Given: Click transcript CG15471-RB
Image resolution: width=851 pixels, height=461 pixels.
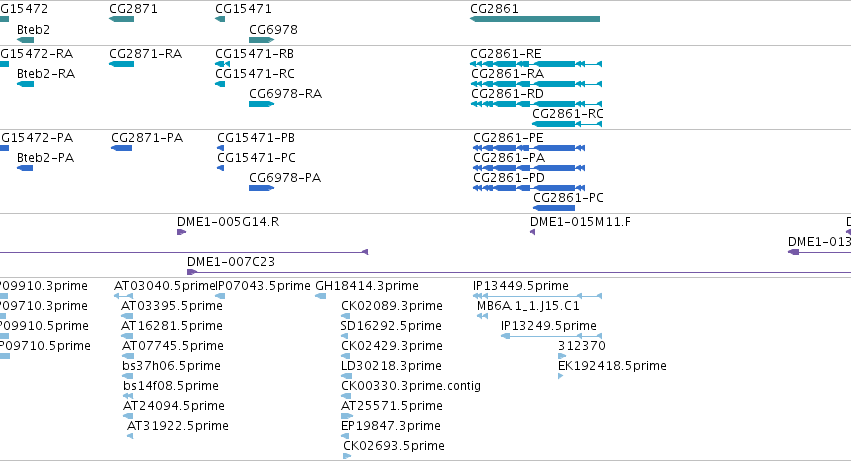Looking at the screenshot, I should (255, 54).
